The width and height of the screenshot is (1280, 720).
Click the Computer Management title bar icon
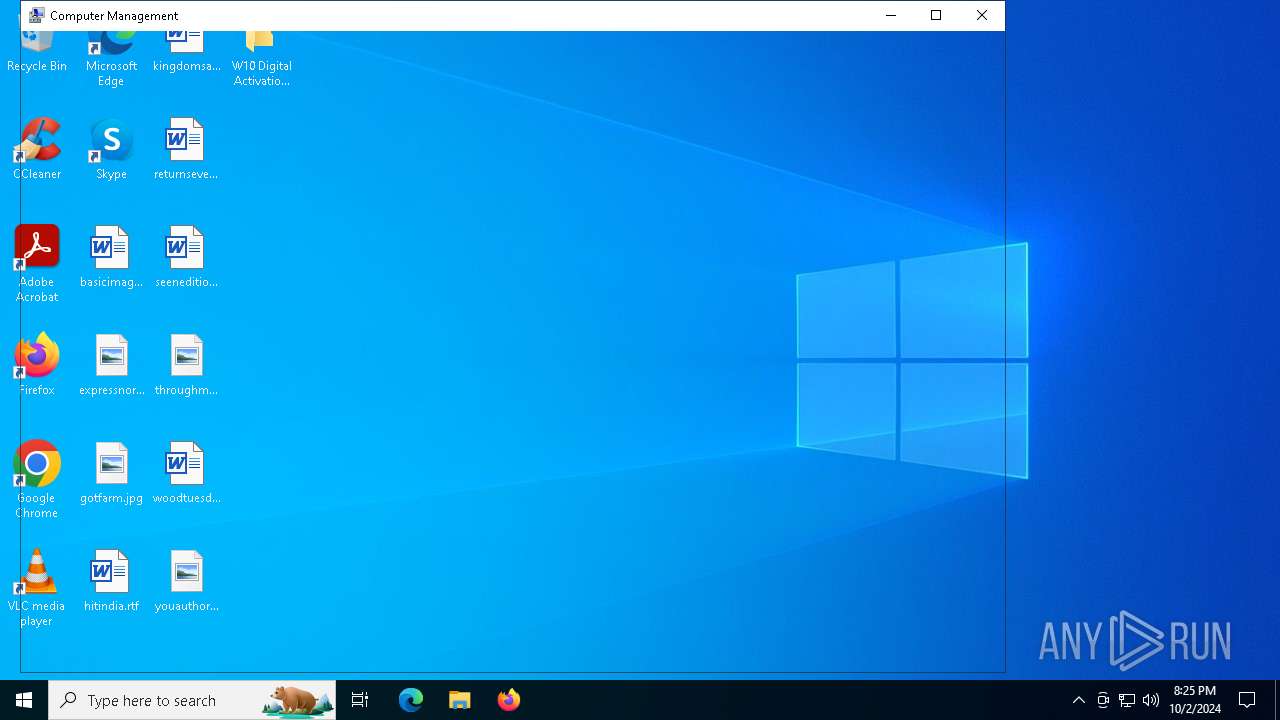click(x=37, y=15)
